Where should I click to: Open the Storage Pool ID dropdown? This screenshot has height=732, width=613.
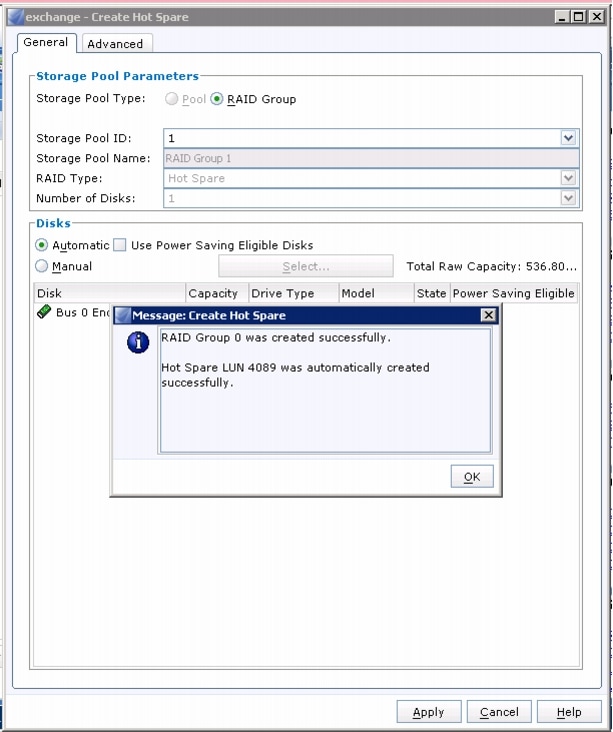(x=568, y=138)
